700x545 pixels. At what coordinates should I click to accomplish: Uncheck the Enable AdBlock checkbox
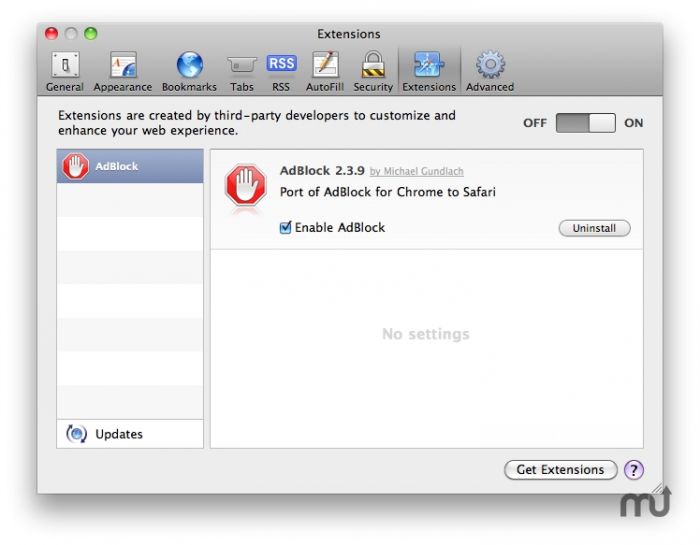285,228
